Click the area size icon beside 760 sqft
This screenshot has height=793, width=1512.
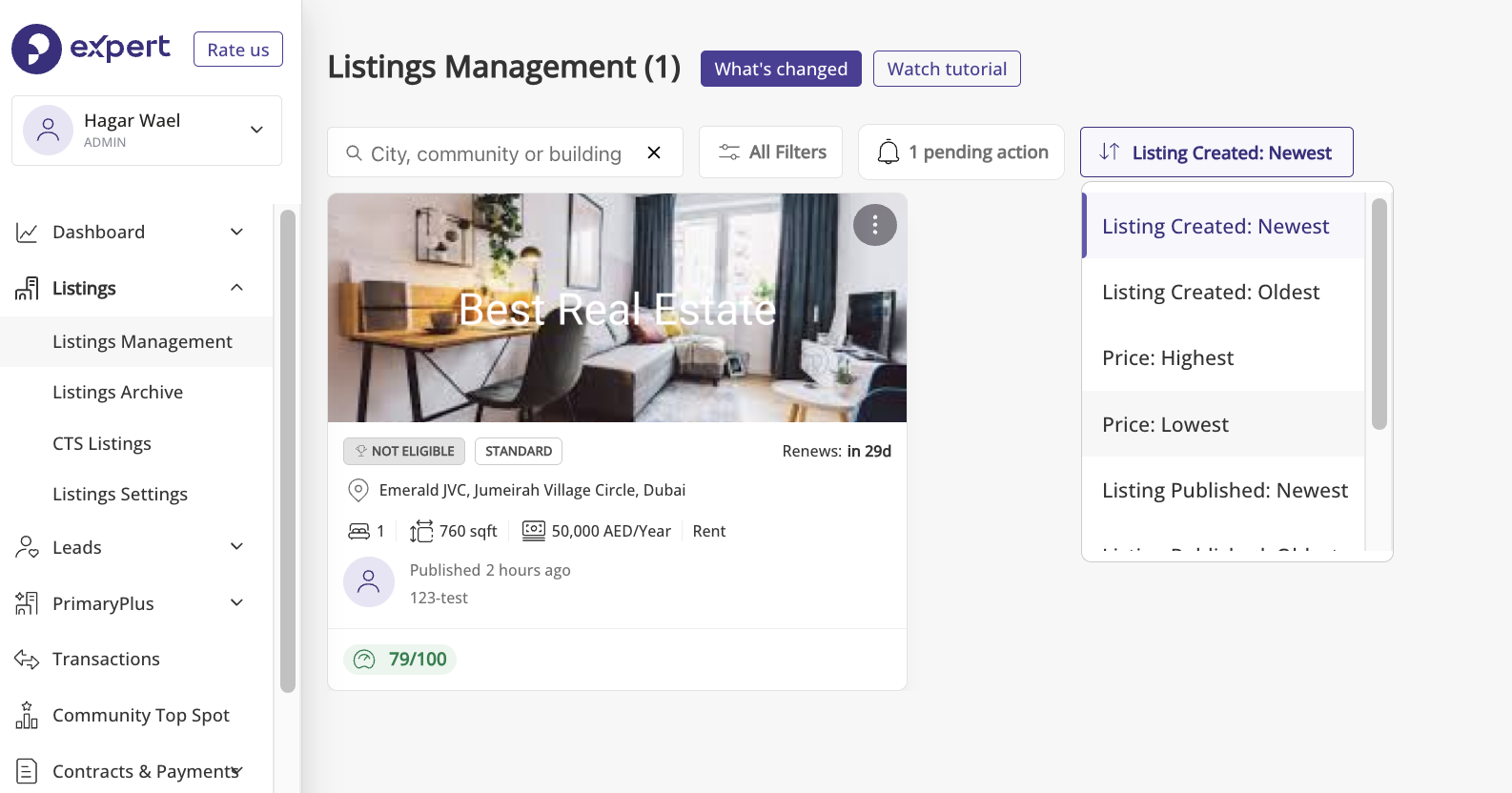(421, 531)
